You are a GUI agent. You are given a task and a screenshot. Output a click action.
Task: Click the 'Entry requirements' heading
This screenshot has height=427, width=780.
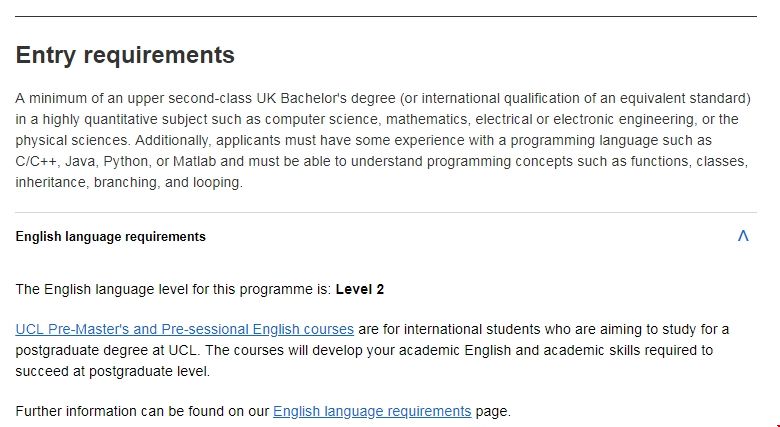(125, 55)
